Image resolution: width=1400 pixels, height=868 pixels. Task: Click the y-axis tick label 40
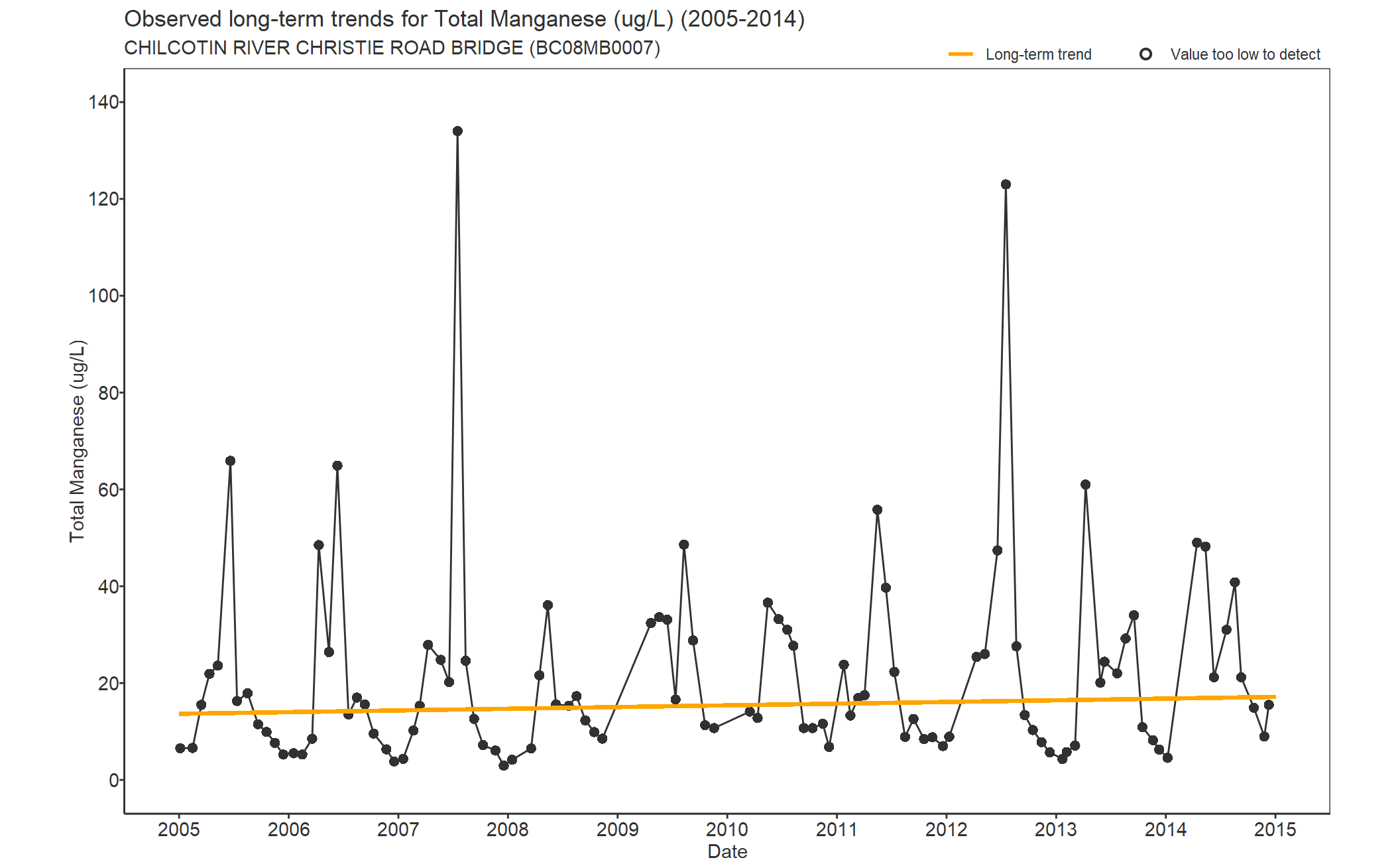[x=109, y=586]
